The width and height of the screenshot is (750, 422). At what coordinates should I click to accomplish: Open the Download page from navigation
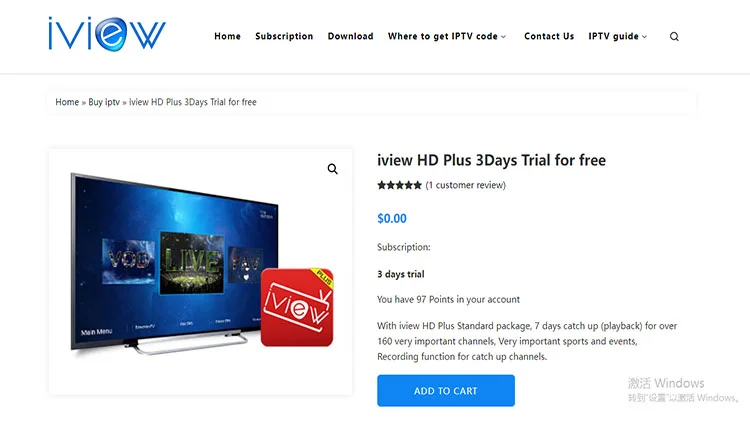(x=350, y=36)
